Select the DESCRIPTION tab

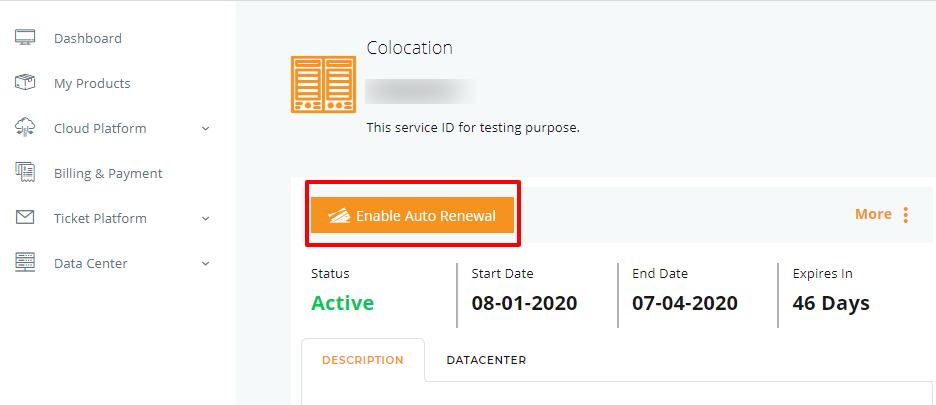[363, 360]
